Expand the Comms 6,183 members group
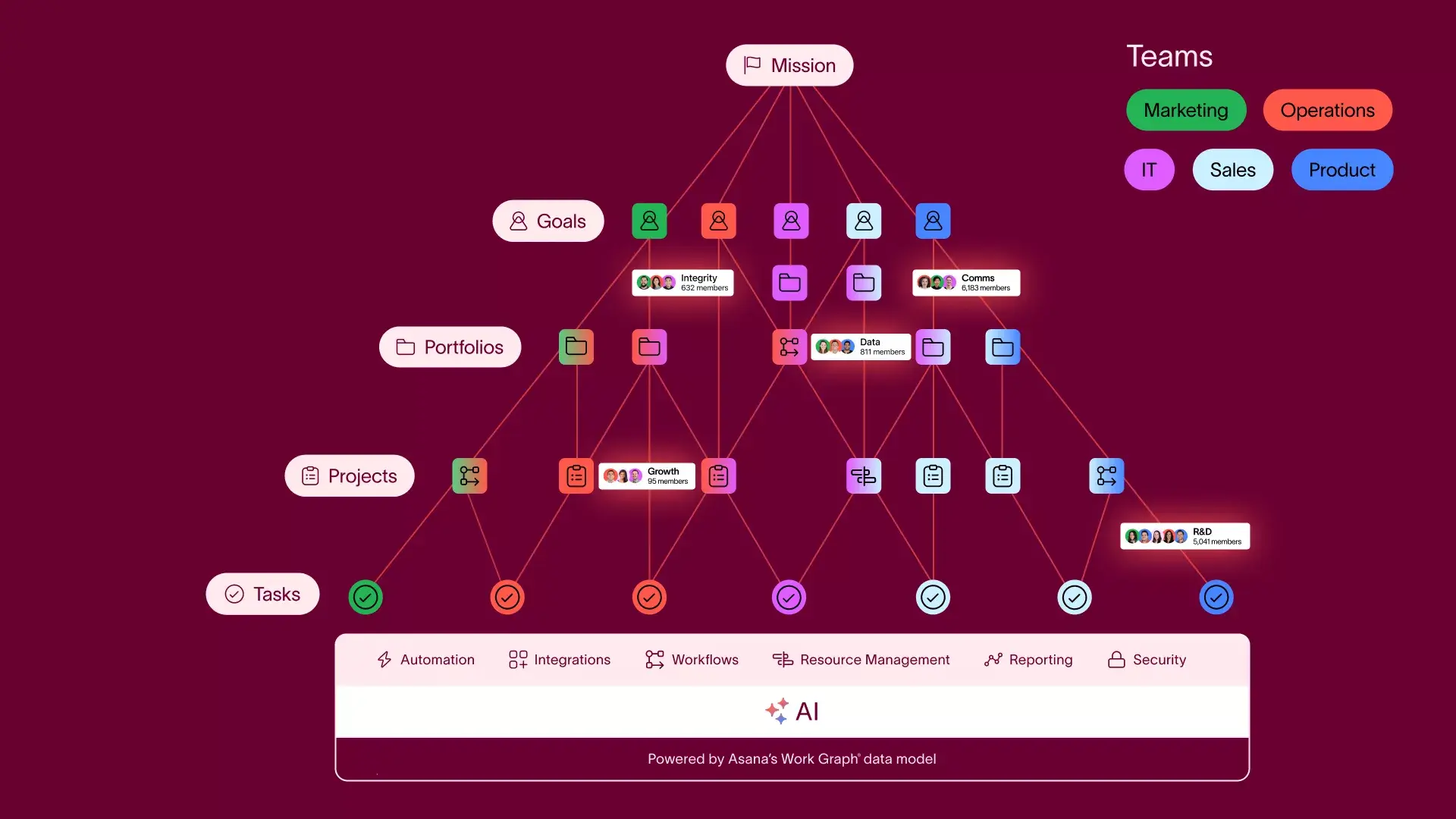This screenshot has width=1456, height=819. (966, 282)
